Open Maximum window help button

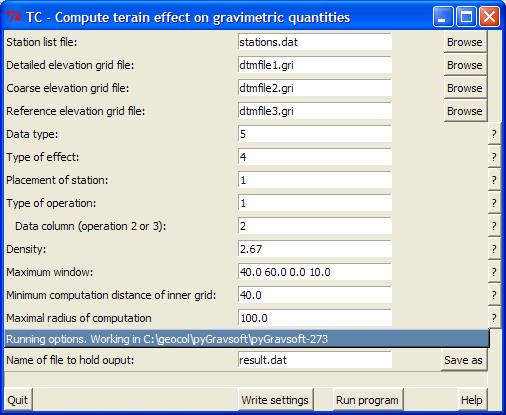pos(494,272)
